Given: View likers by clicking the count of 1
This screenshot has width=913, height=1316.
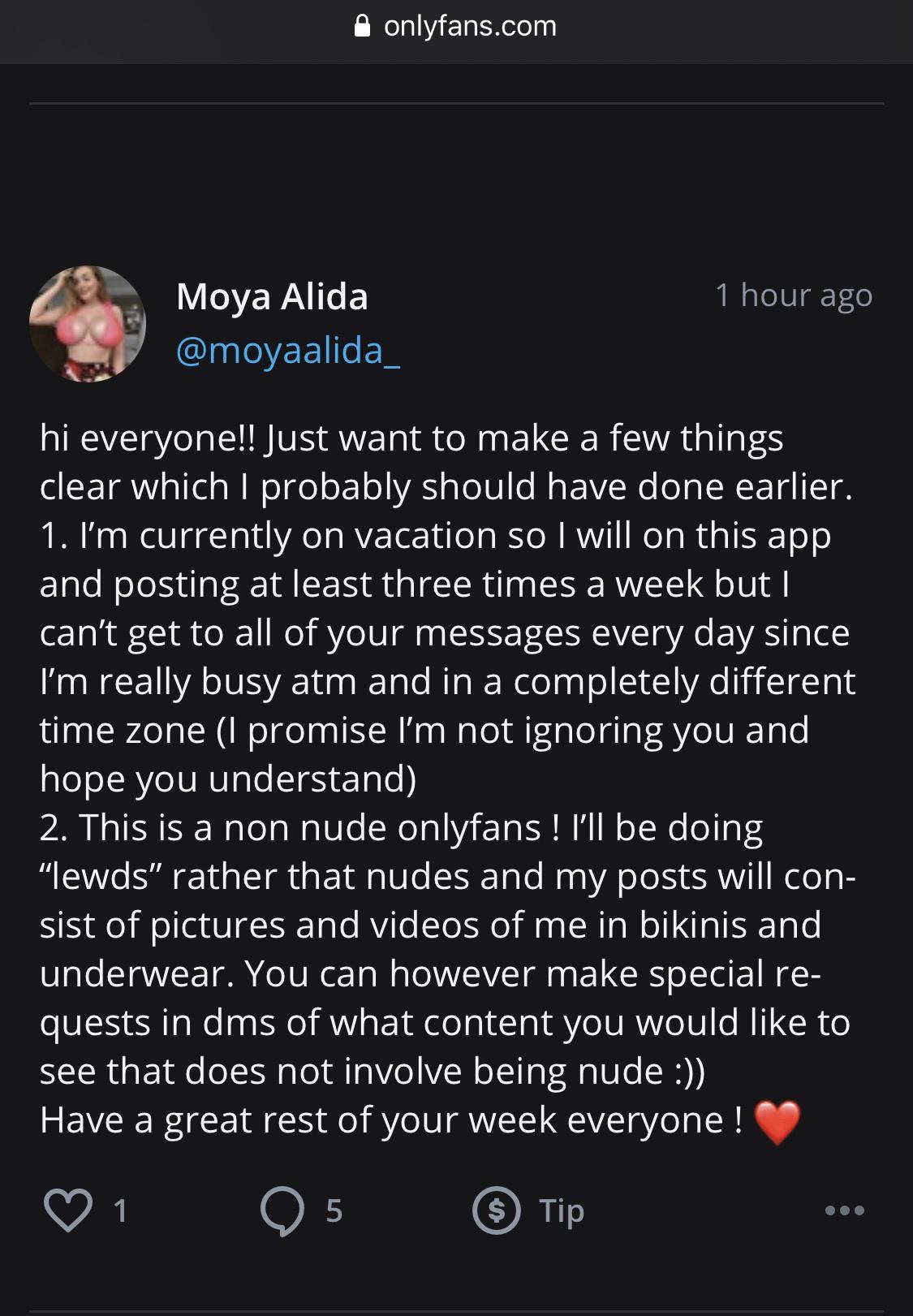Looking at the screenshot, I should click(120, 1212).
